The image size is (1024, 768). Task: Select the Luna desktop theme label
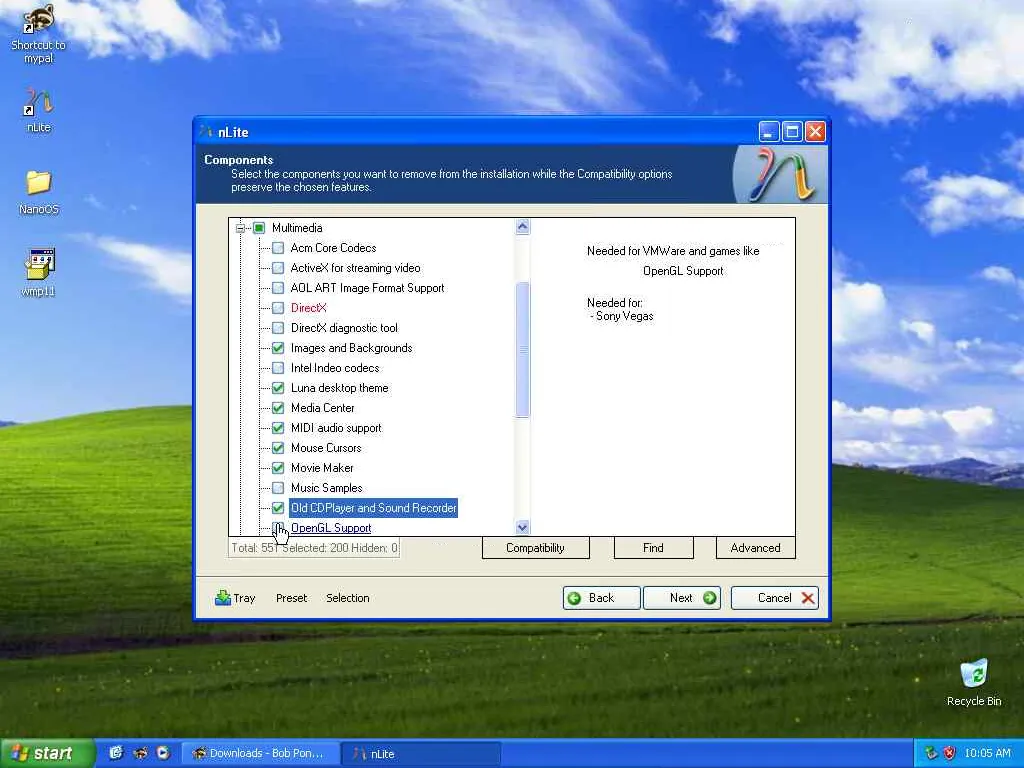click(340, 388)
